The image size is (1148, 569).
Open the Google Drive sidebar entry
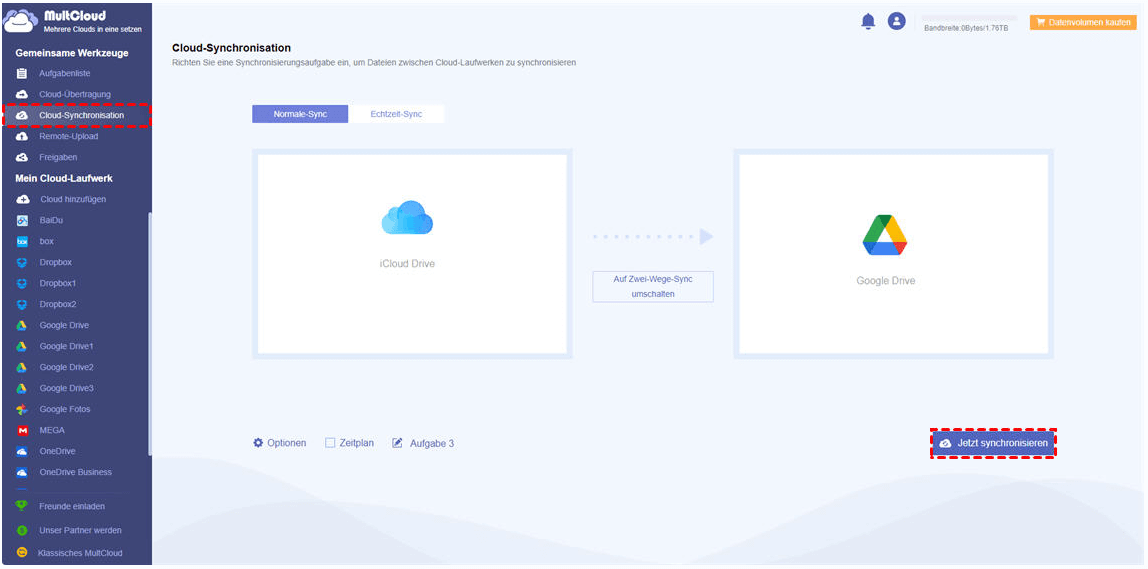(64, 325)
